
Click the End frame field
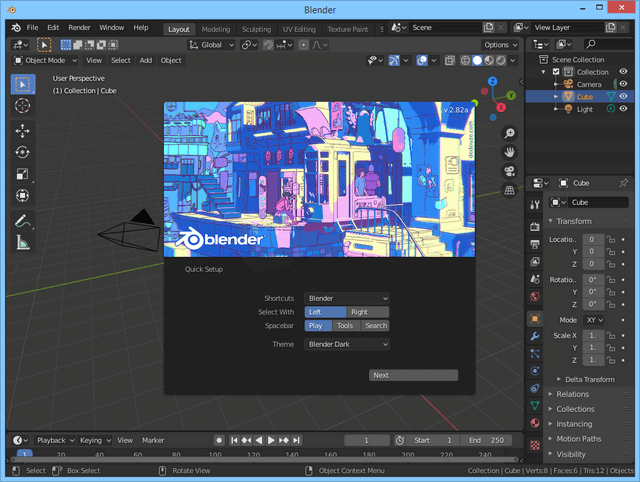click(487, 440)
